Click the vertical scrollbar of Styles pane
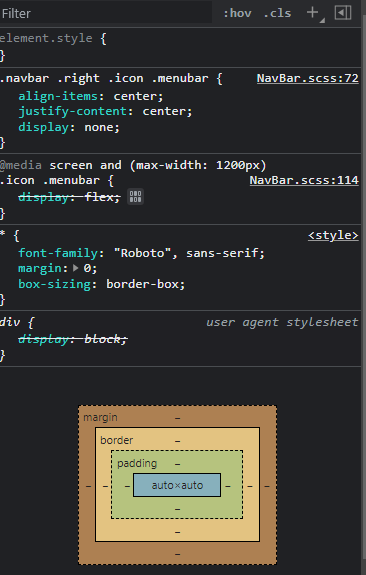366x575 pixels. [363, 288]
